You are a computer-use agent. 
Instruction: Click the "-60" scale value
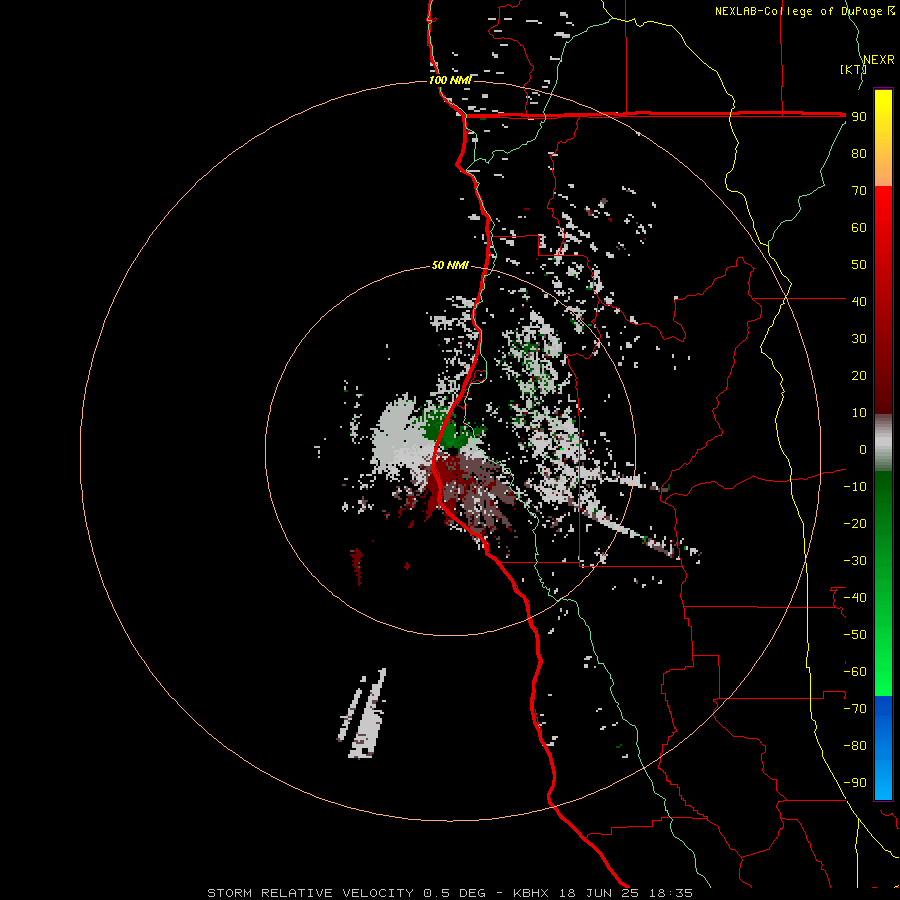click(855, 672)
